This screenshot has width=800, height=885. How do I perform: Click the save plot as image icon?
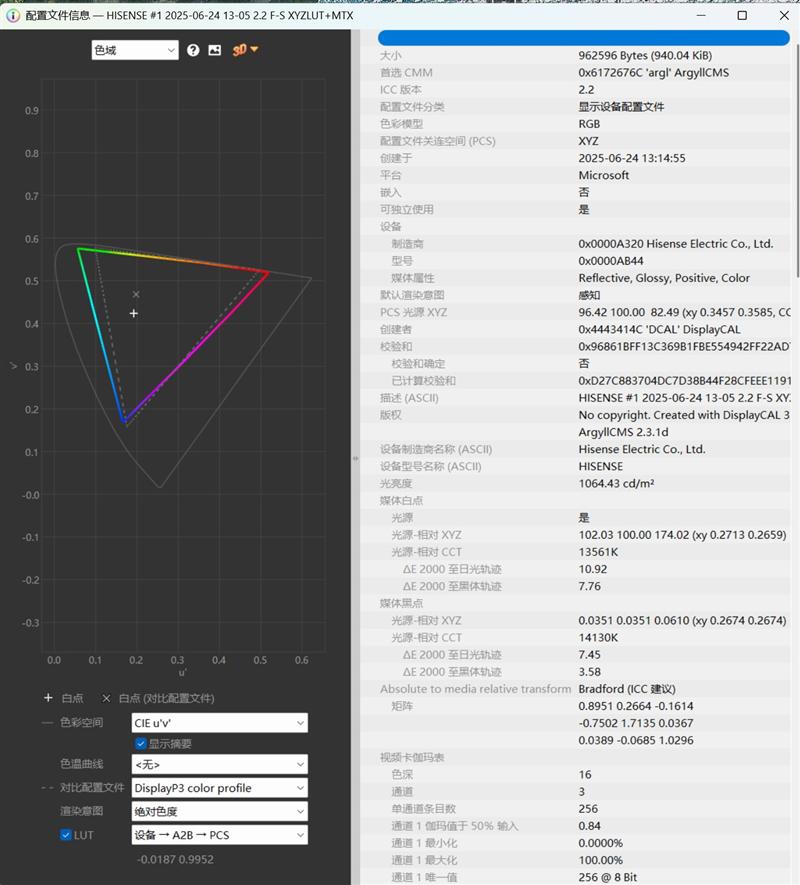(214, 50)
